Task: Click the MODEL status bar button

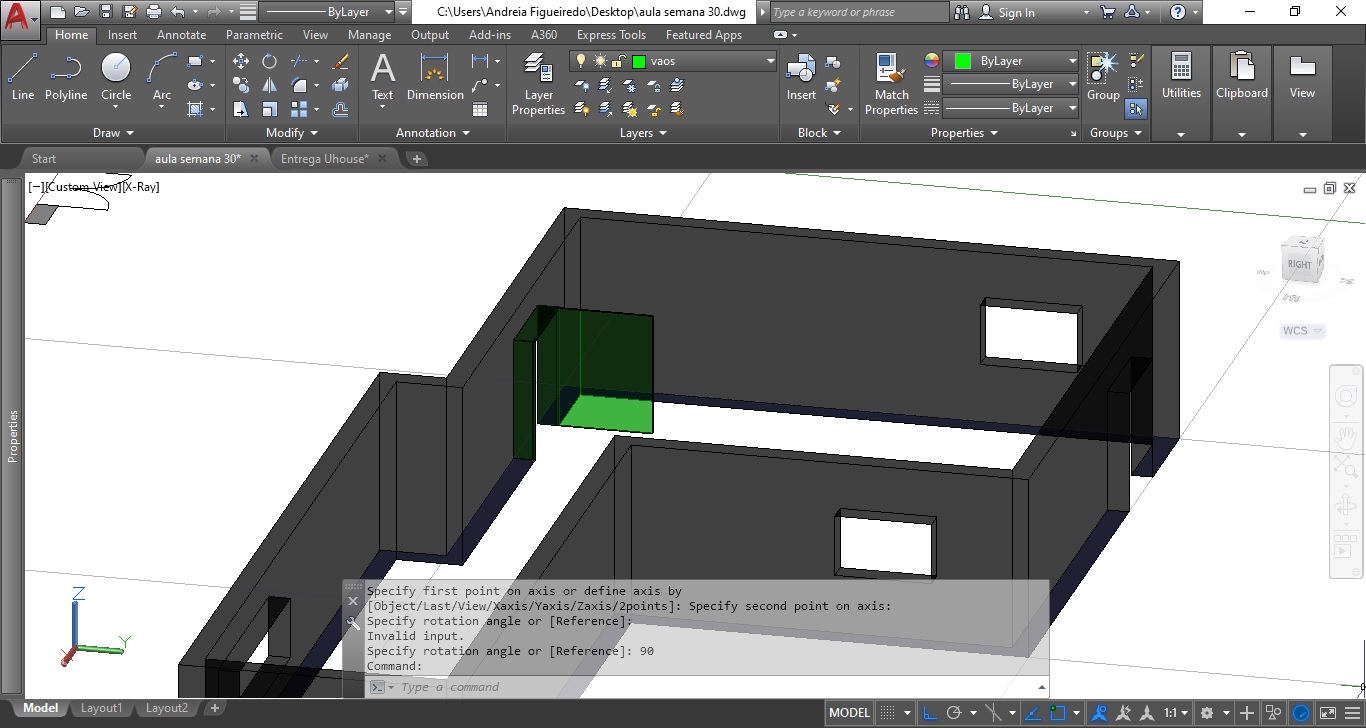Action: click(x=850, y=713)
